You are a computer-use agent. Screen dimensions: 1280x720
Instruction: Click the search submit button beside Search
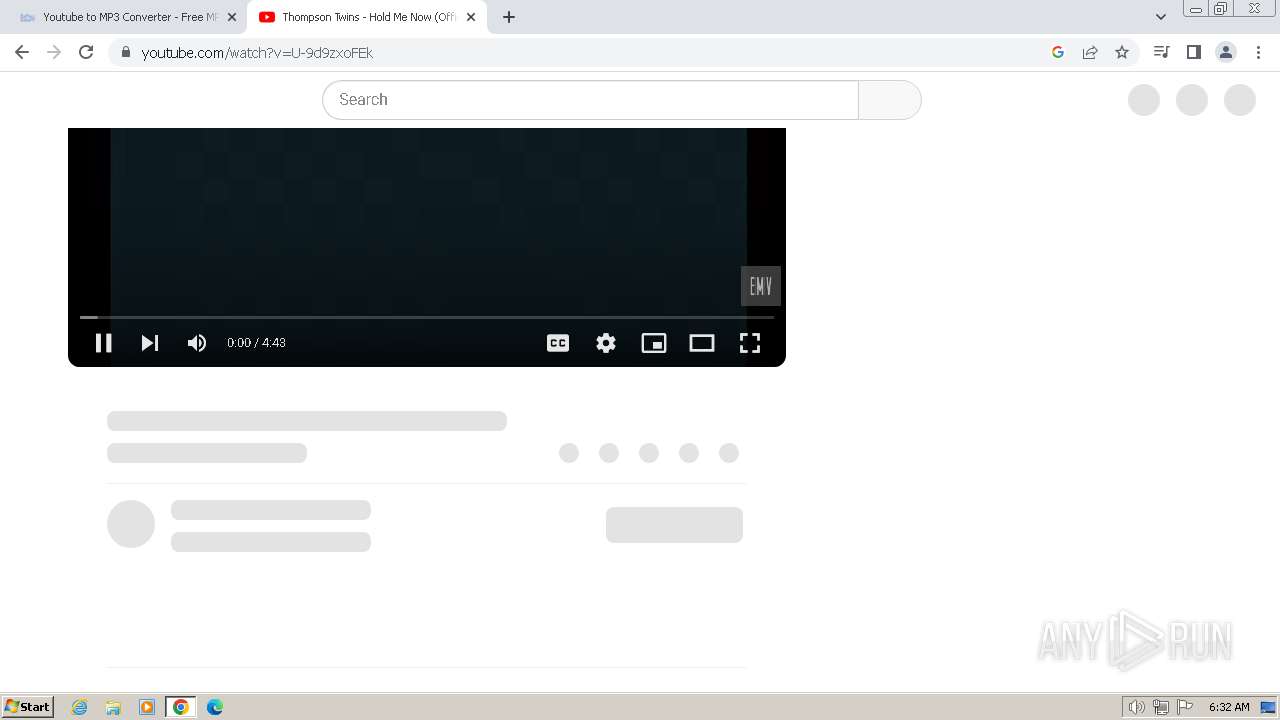coord(890,100)
